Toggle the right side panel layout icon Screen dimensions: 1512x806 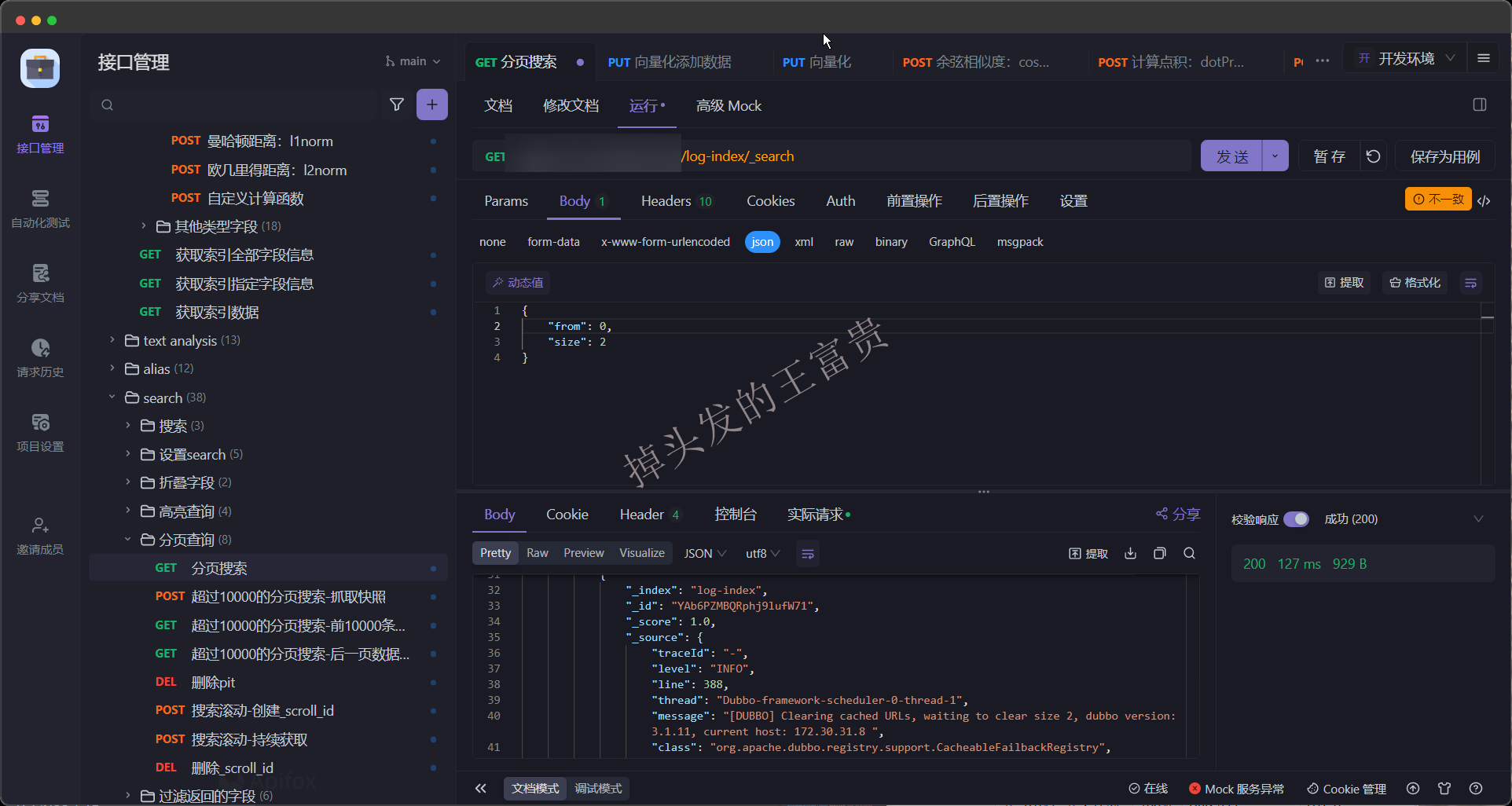1480,105
